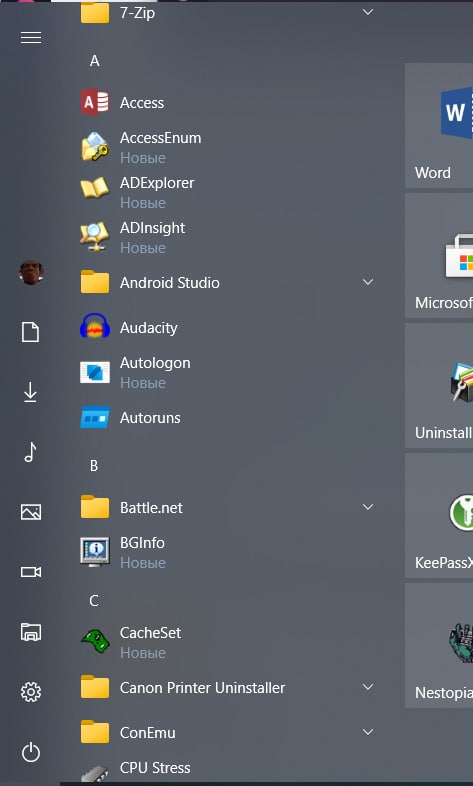Open the Microsoft Store tile

[439, 256]
